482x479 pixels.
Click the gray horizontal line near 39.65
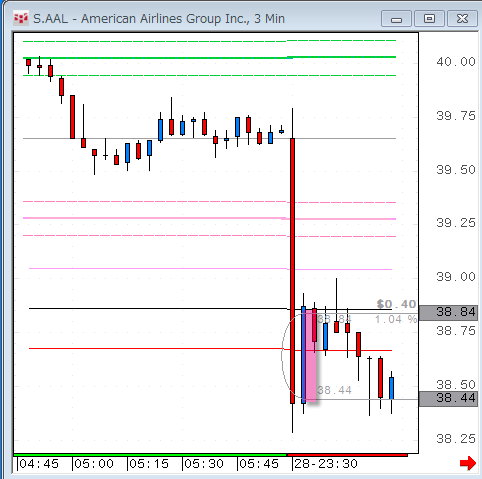209,138
